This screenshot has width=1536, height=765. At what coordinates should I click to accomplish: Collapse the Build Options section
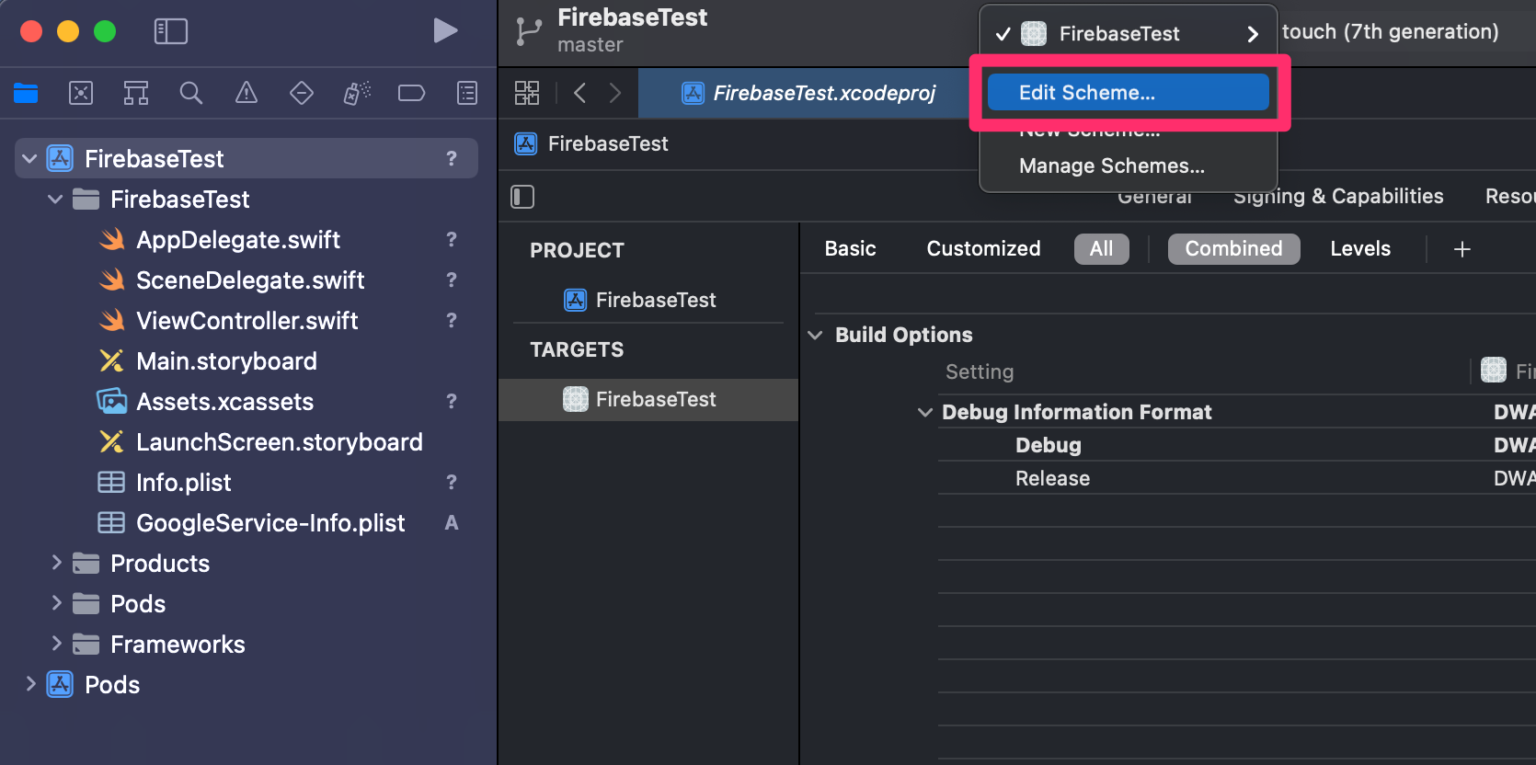click(x=815, y=335)
